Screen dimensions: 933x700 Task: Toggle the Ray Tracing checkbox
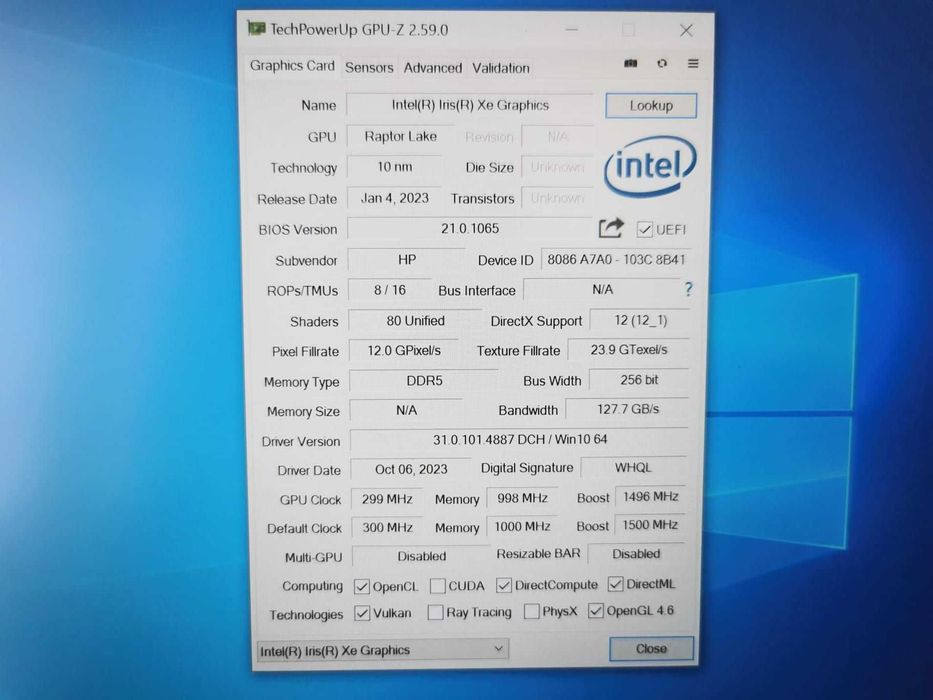[436, 612]
